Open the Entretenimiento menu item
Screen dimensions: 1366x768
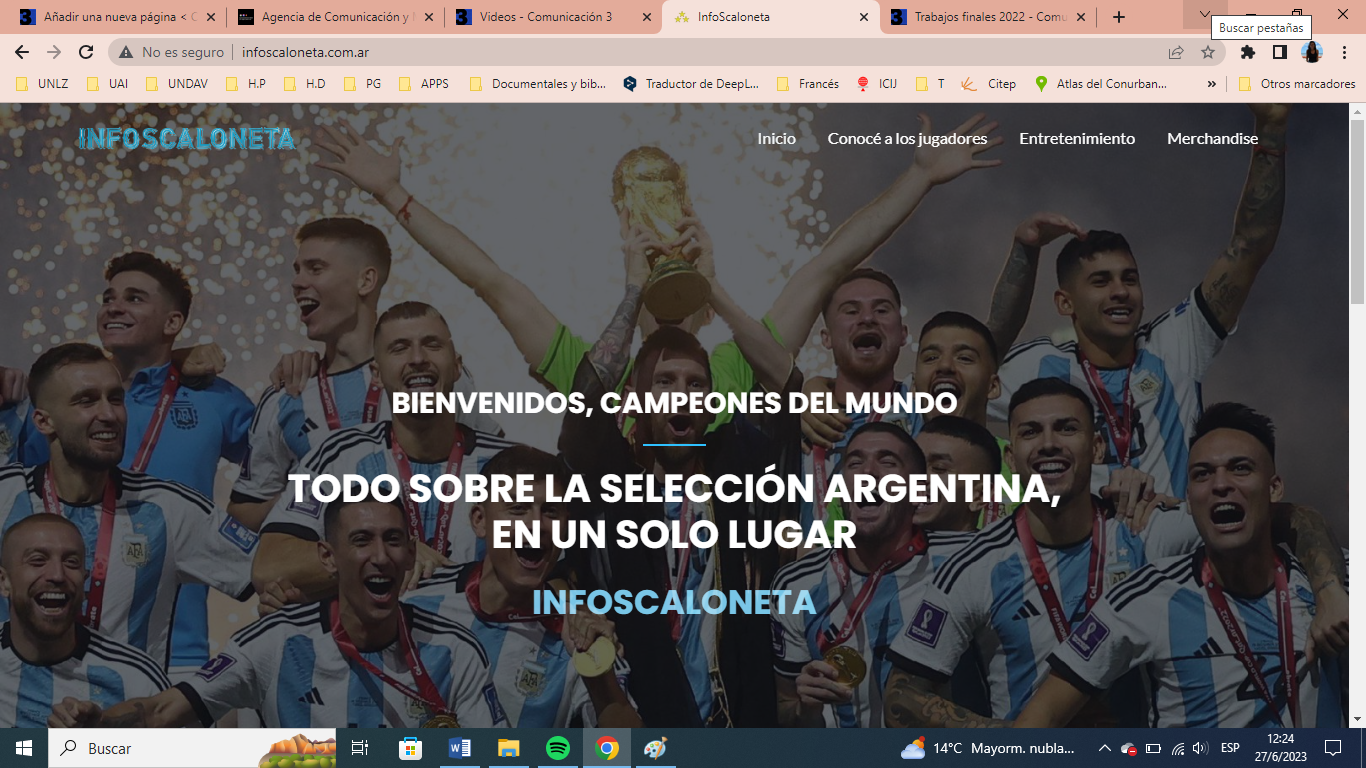pos(1077,139)
